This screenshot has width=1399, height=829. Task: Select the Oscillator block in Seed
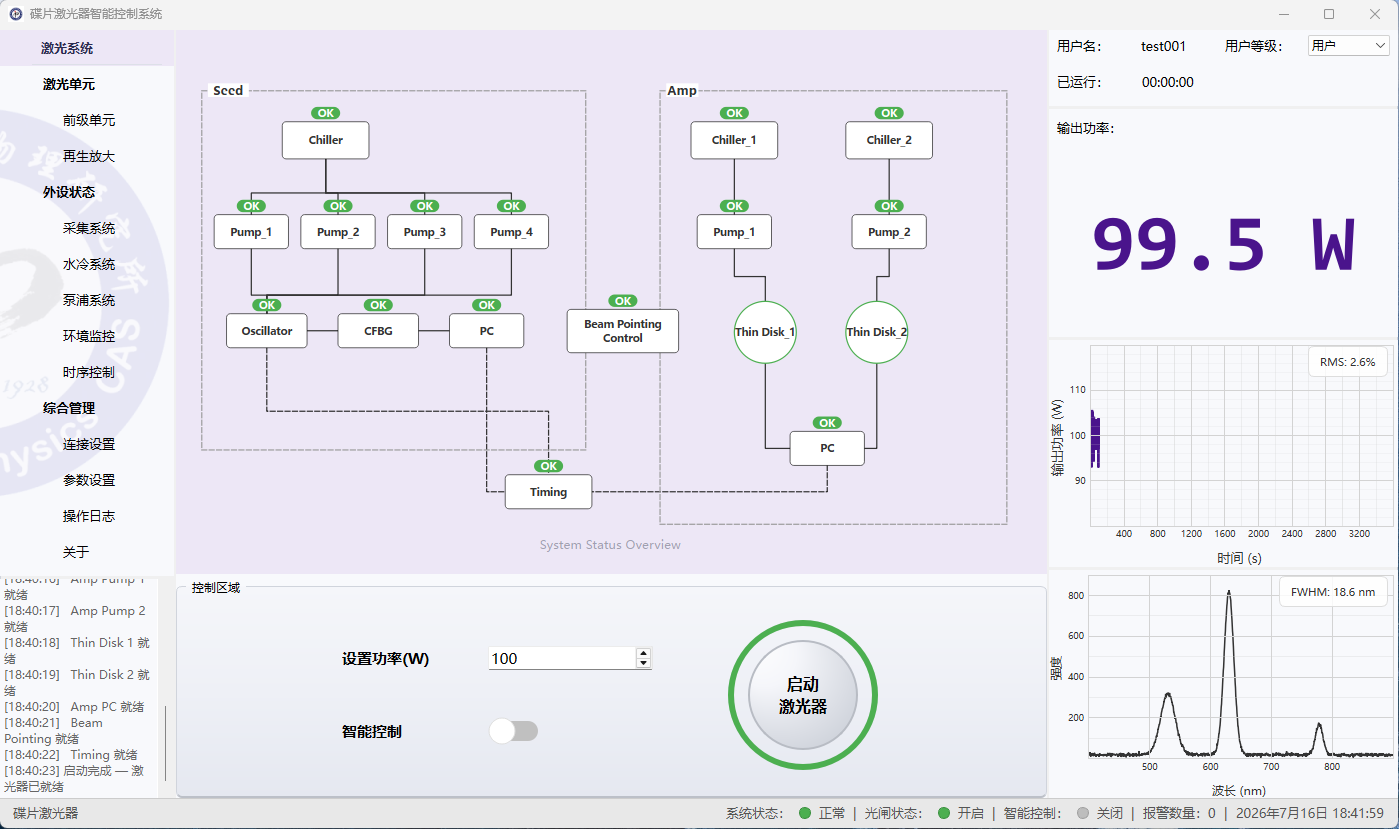(267, 331)
